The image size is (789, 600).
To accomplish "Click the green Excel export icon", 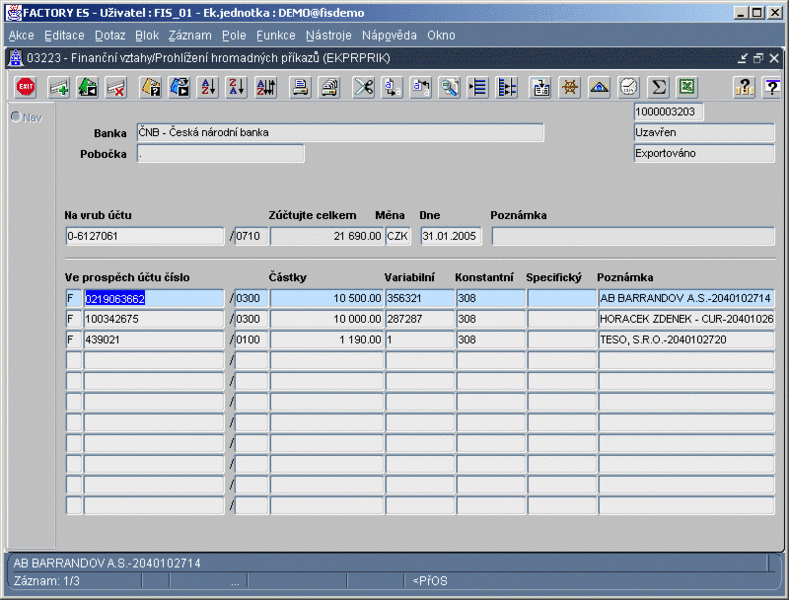I will point(686,87).
